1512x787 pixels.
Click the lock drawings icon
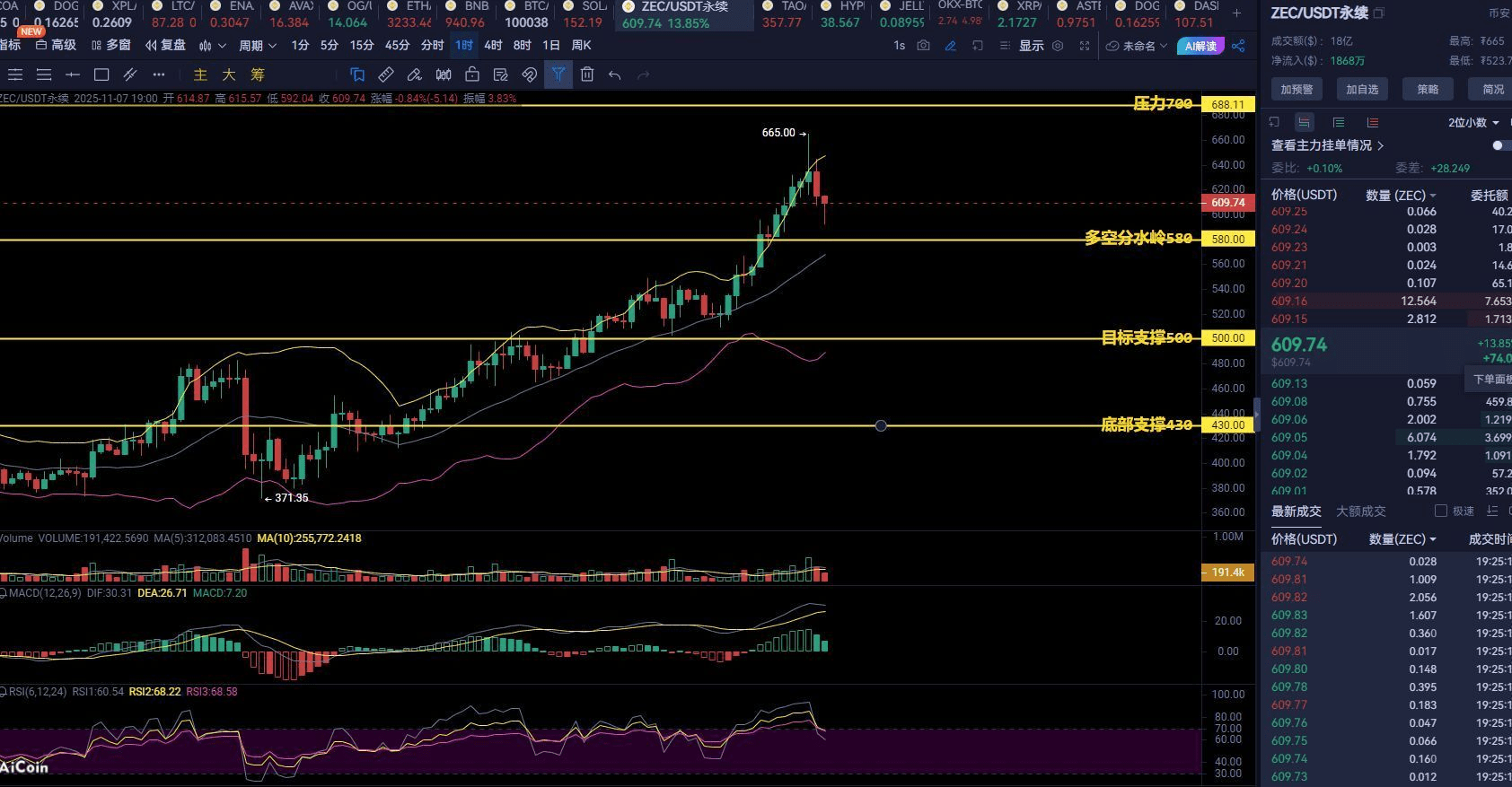click(472, 74)
